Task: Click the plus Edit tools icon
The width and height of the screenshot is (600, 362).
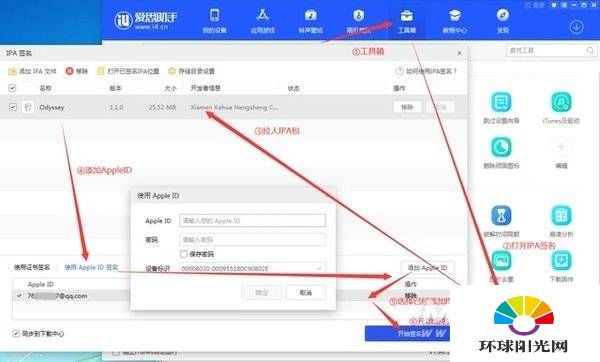Action: (x=561, y=147)
